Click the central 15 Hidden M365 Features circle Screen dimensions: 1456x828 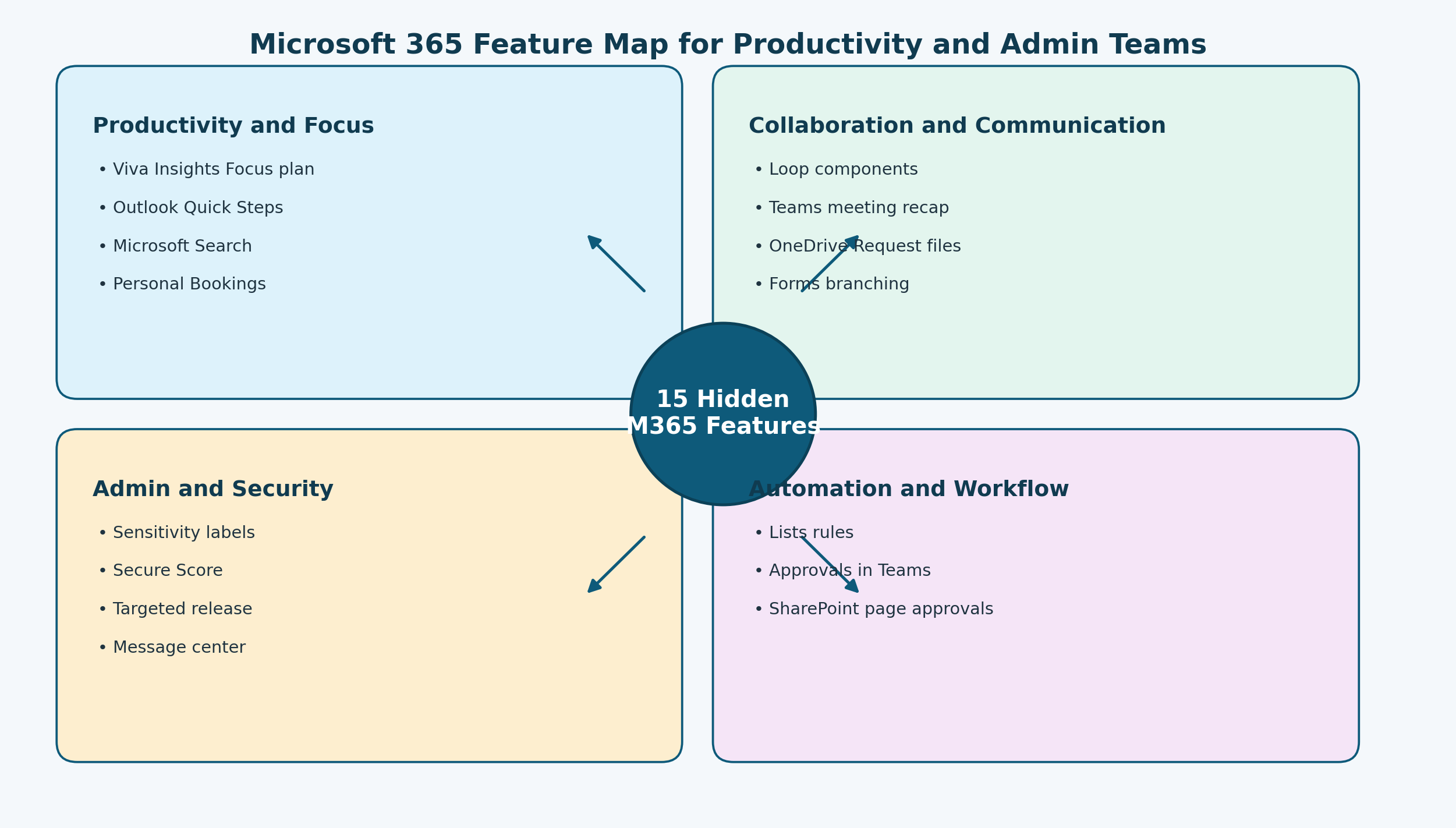coord(723,414)
